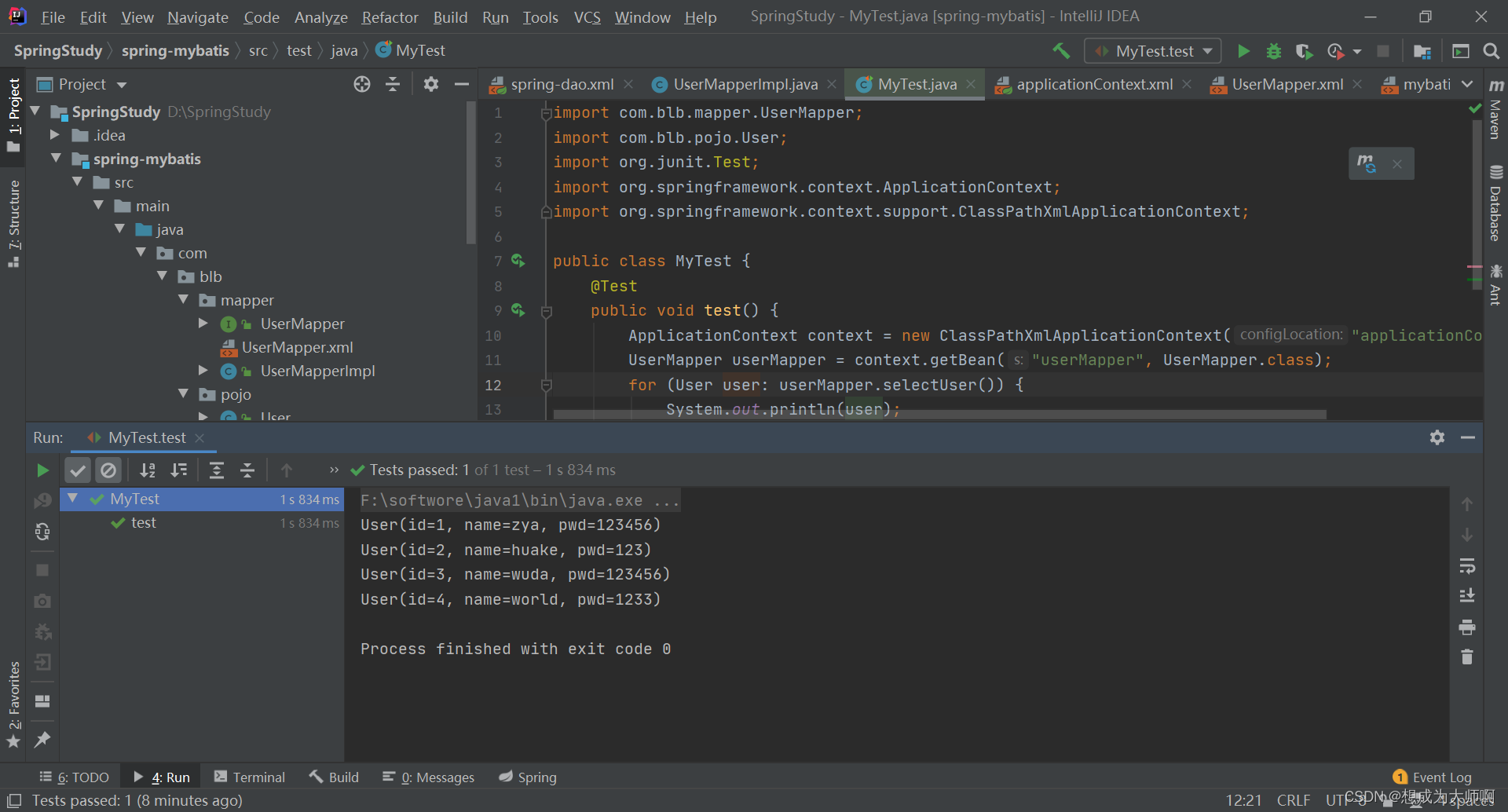Rerun tests in Run panel

click(x=42, y=470)
